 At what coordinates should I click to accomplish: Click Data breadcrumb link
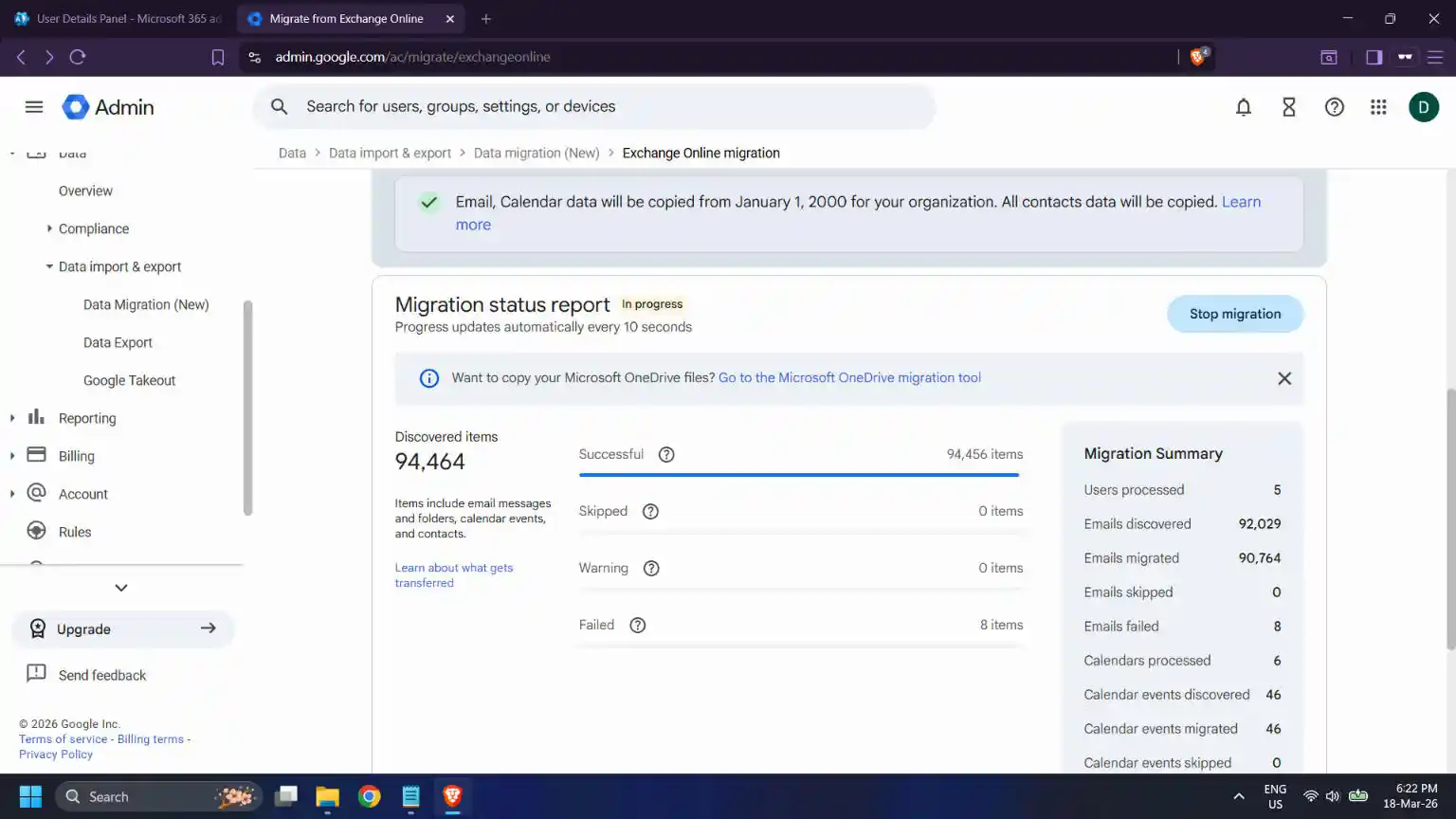click(x=292, y=153)
